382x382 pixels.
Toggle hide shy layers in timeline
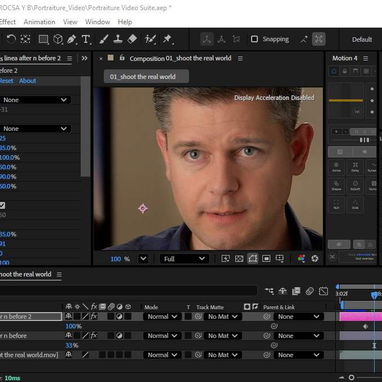[282, 291]
